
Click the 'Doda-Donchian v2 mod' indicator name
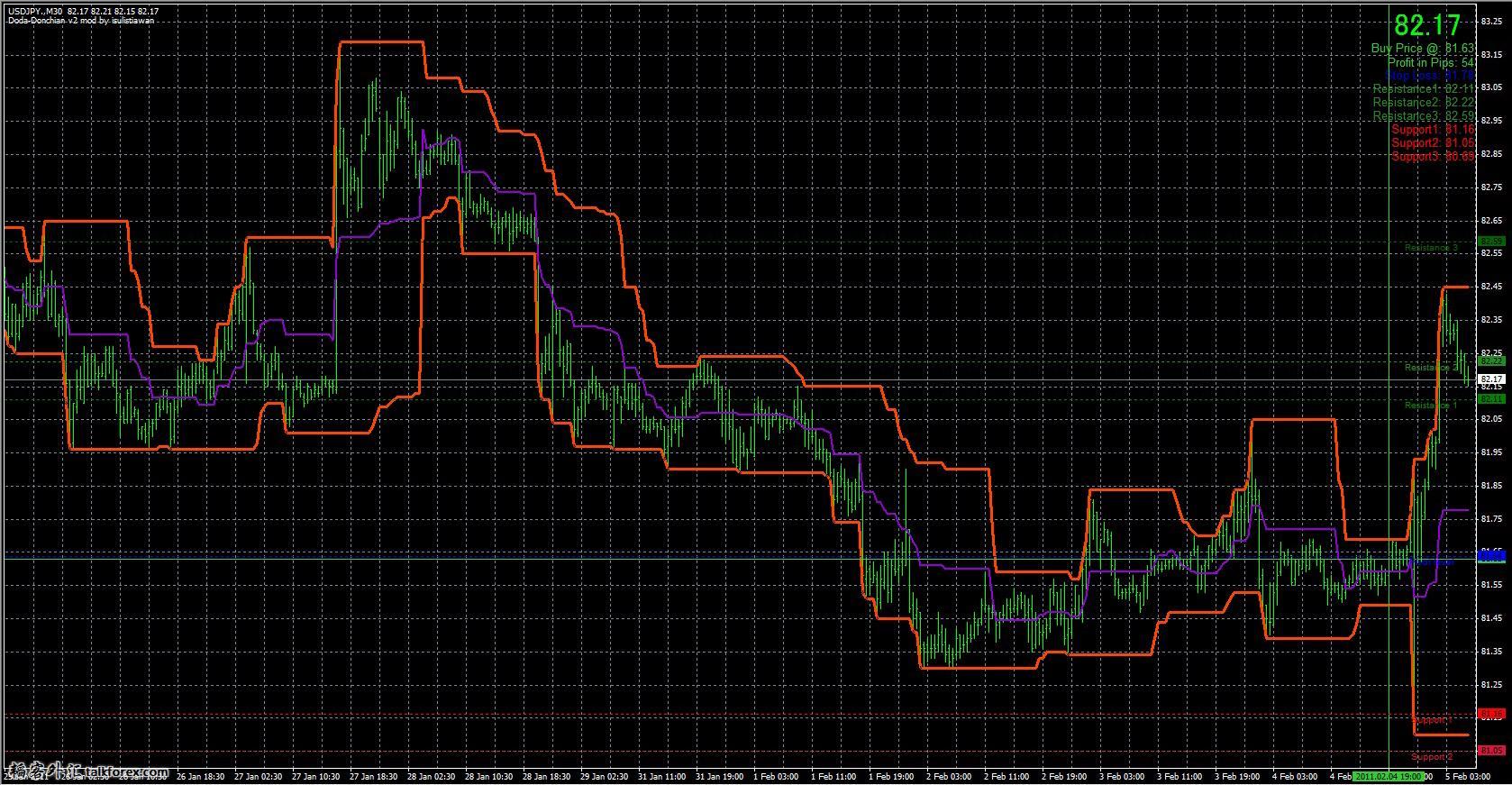(x=52, y=20)
